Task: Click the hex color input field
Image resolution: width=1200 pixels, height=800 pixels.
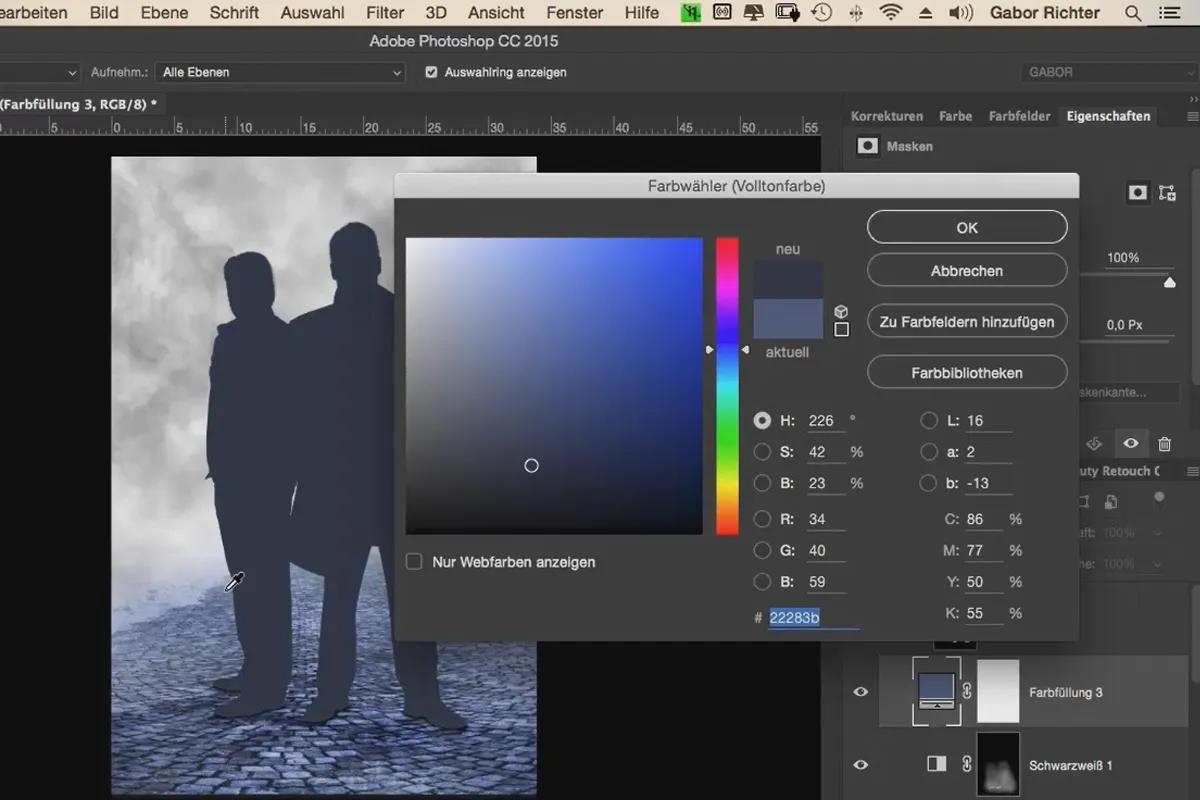Action: click(814, 618)
